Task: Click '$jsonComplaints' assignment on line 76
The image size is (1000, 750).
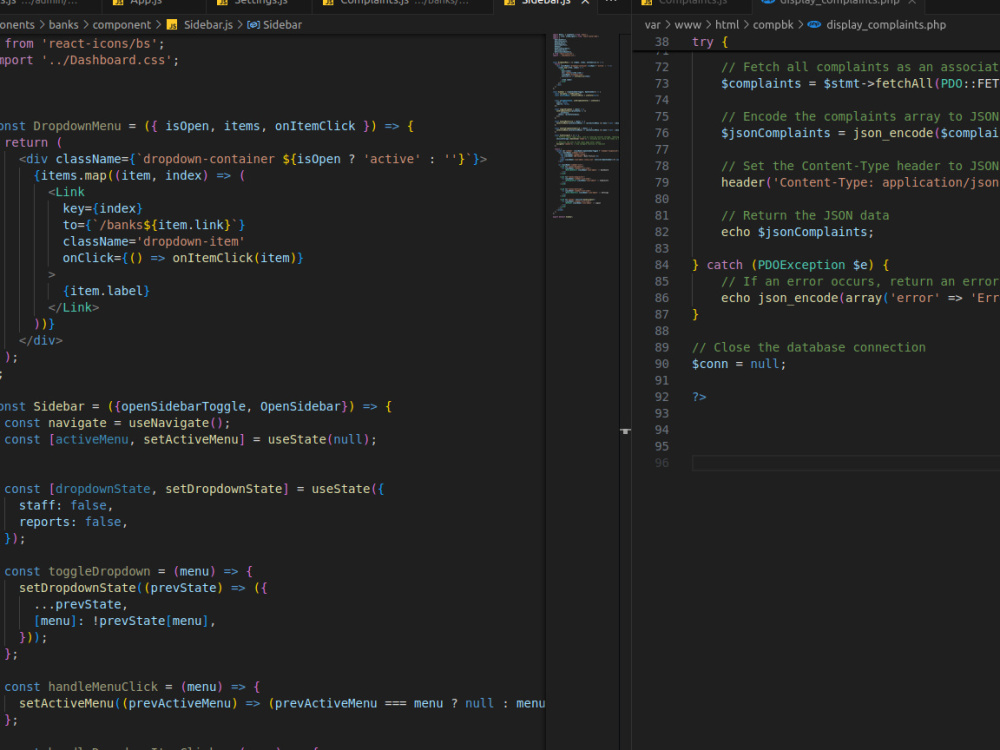Action: click(x=776, y=133)
